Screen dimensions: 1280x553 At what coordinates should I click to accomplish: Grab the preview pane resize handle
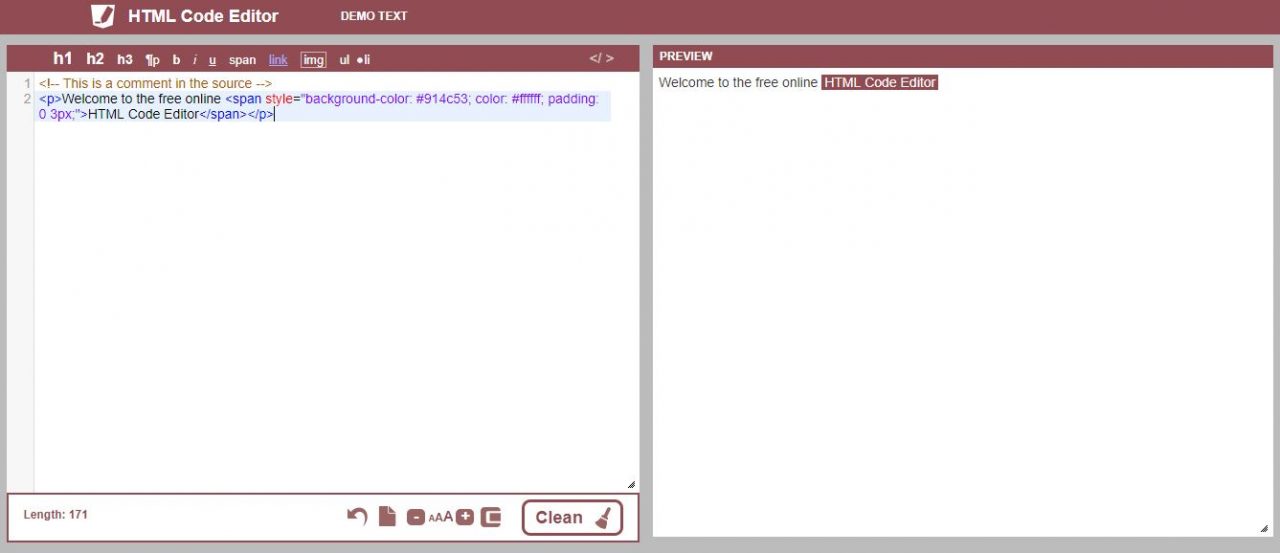1265,528
